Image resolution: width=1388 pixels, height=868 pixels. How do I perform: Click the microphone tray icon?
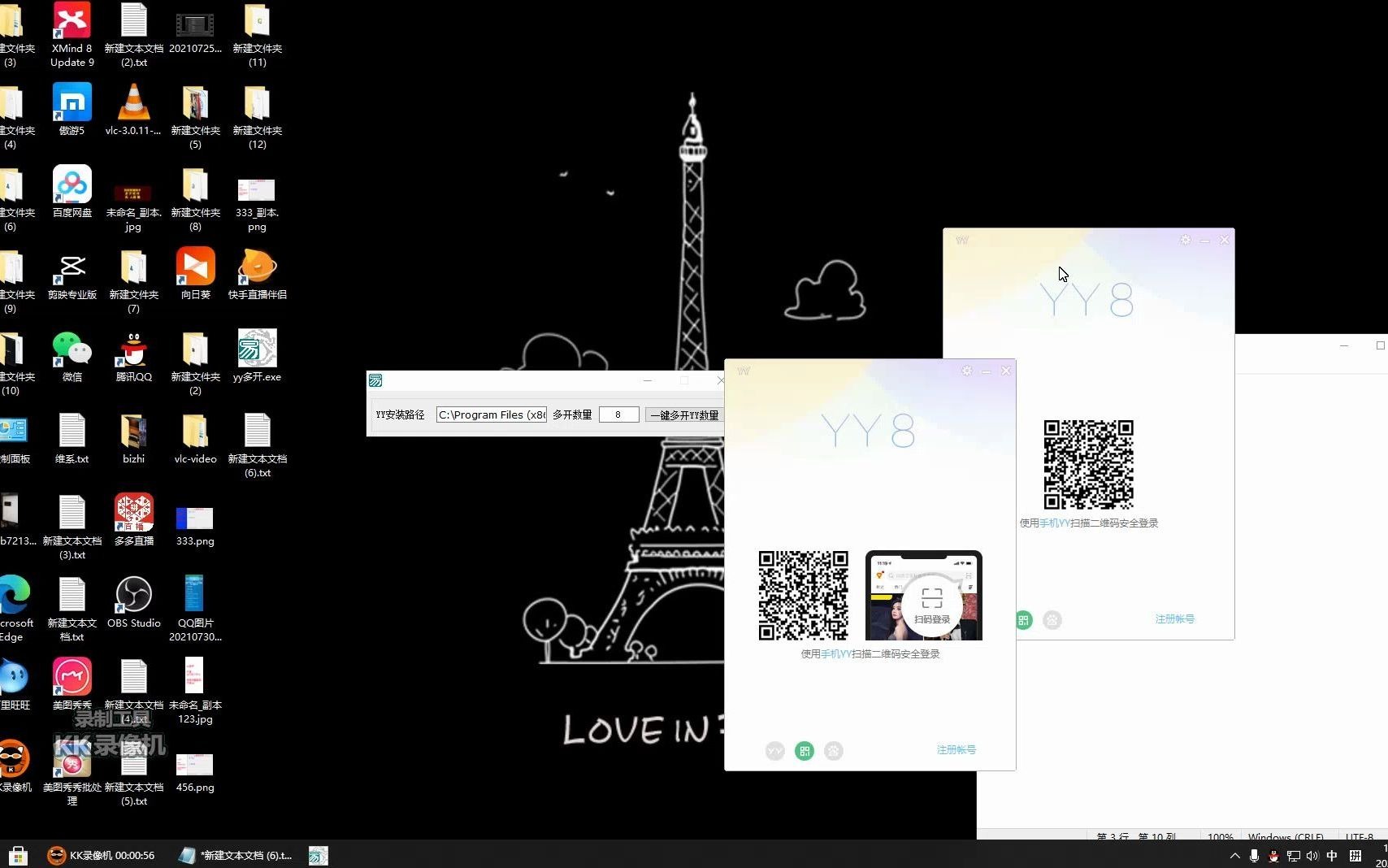pos(1254,856)
